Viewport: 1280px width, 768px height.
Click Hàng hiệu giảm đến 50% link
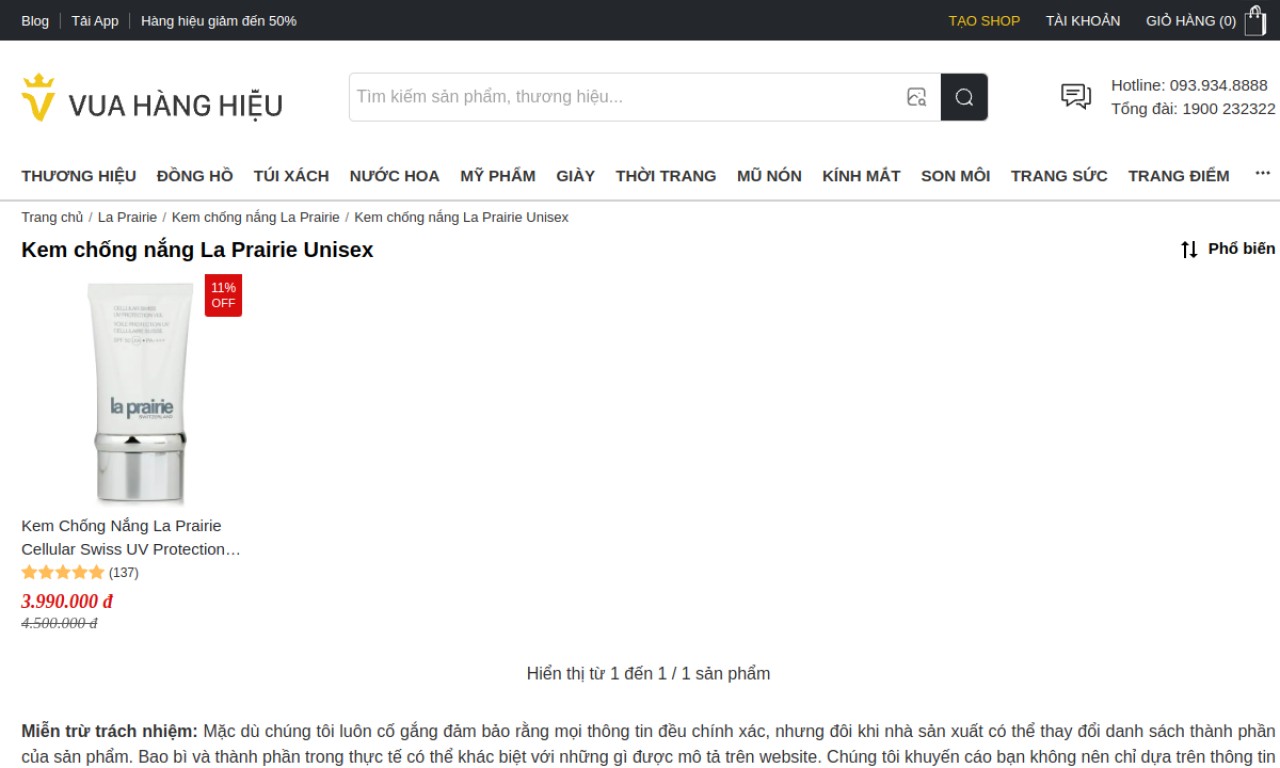219,20
